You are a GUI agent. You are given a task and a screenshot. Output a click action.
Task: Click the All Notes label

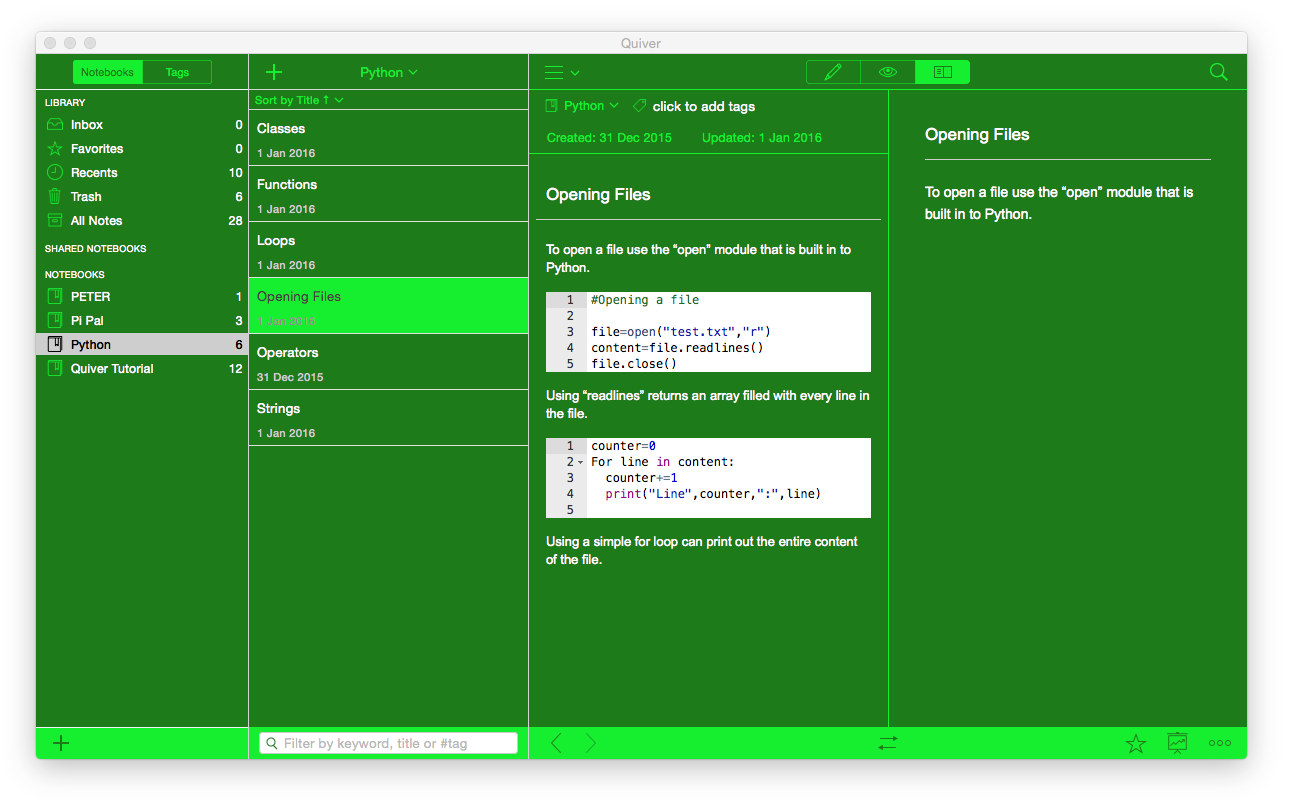click(x=96, y=221)
